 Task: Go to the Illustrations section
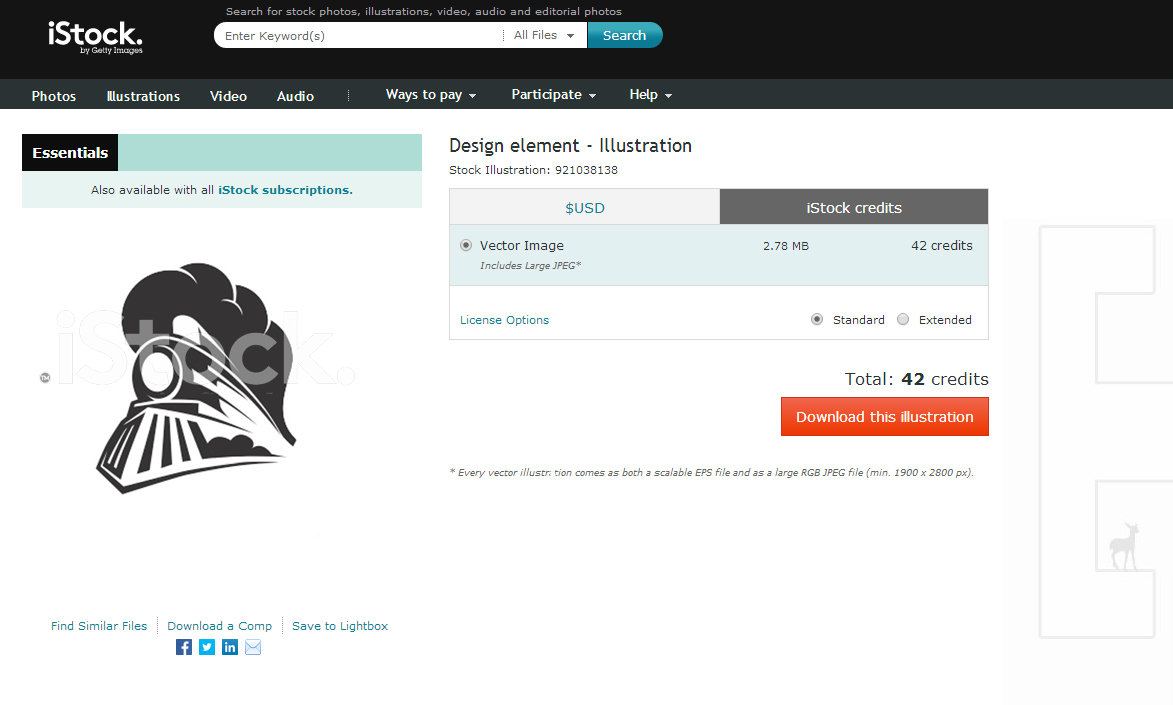pos(143,96)
